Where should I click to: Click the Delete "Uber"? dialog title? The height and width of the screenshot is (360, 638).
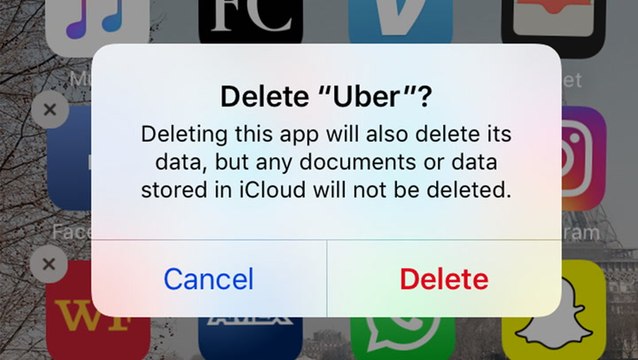click(326, 97)
